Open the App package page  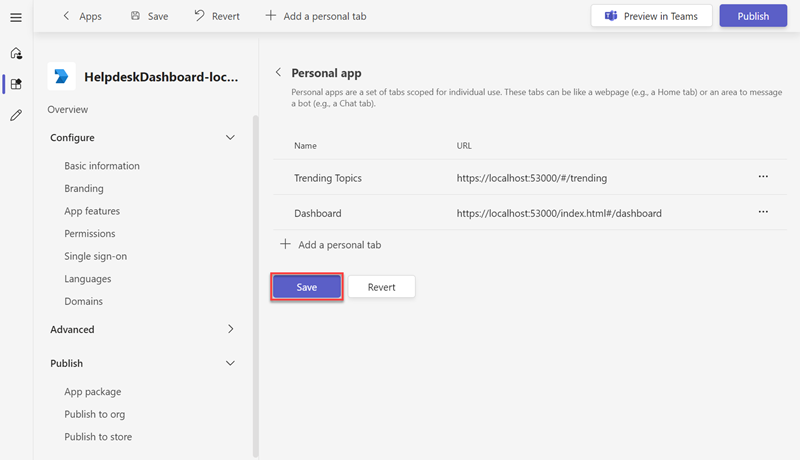[x=93, y=392]
